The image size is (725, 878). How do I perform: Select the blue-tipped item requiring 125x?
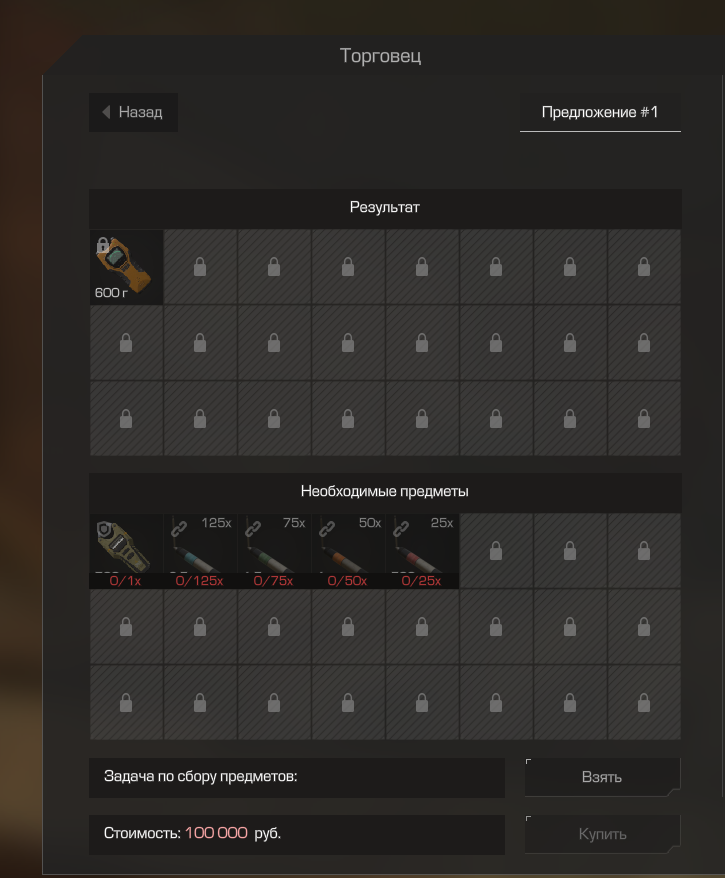coord(200,551)
